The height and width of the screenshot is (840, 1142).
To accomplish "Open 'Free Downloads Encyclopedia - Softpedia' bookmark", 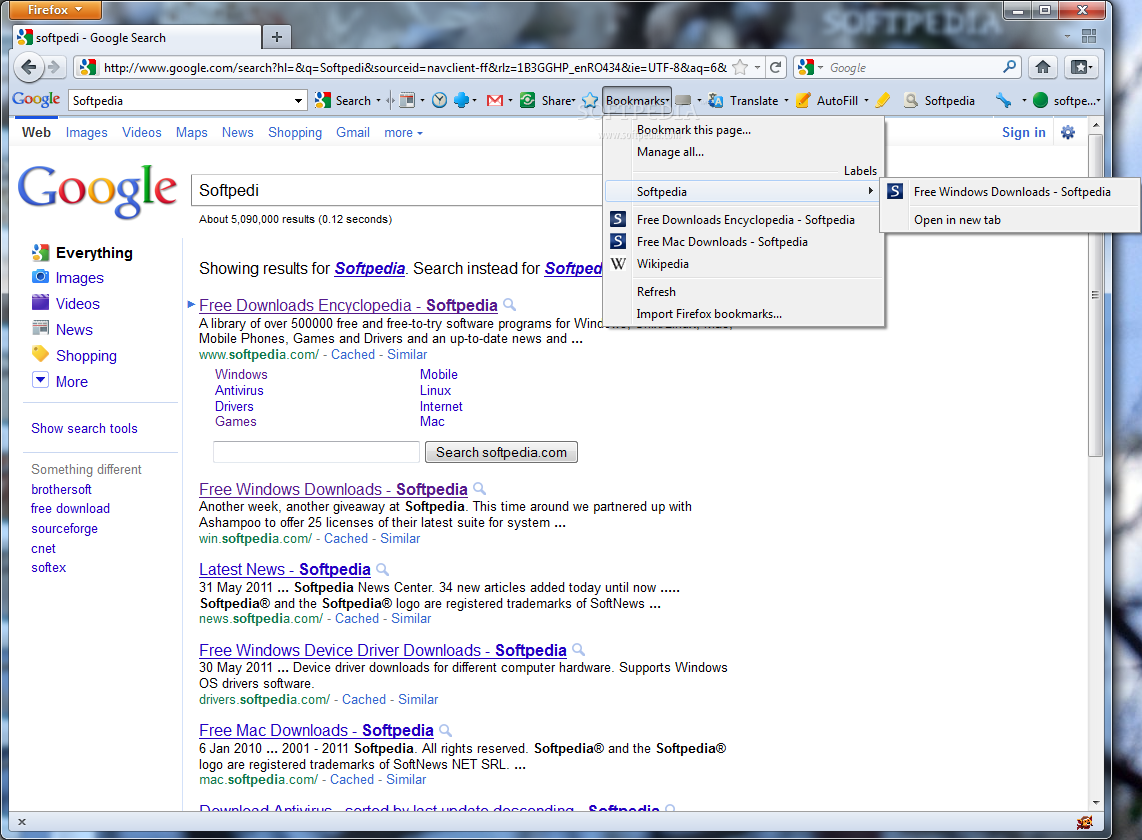I will point(744,219).
